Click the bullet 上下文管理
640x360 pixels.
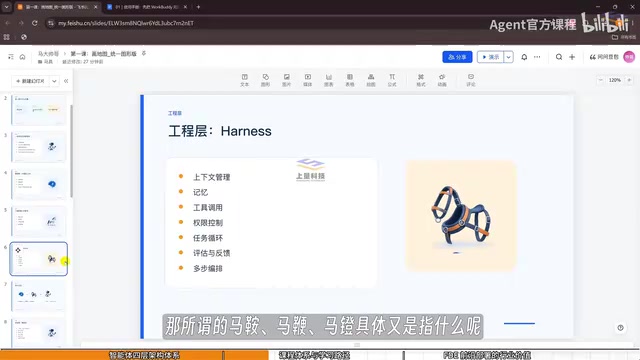coord(211,177)
